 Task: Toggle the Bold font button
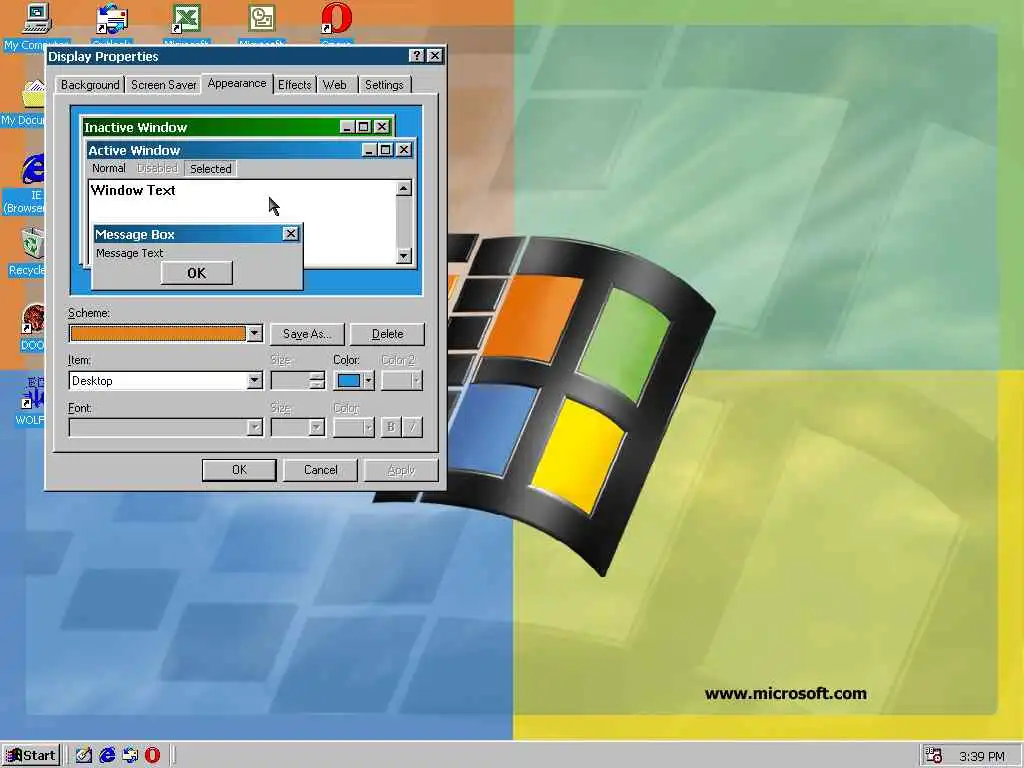pyautogui.click(x=391, y=428)
